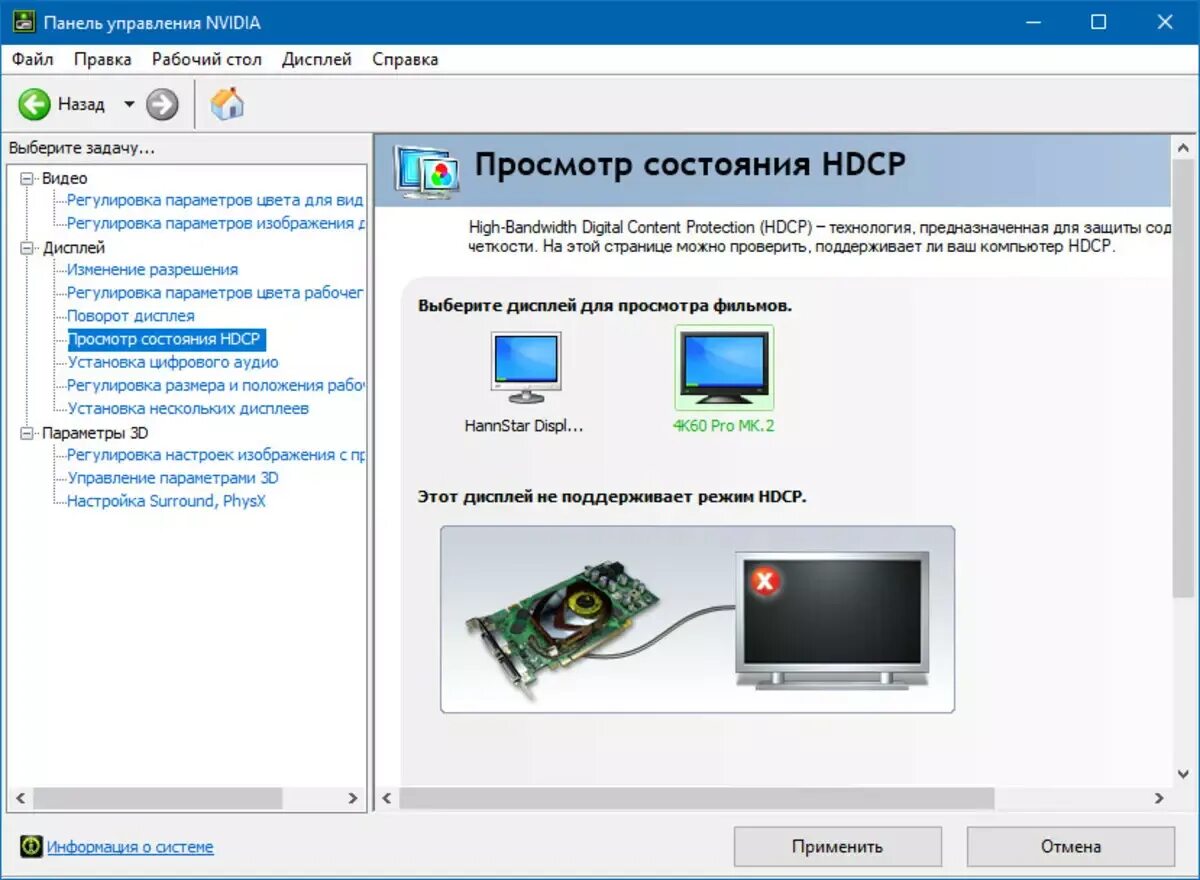Click the main panel horizontal scrollbar thumb
Viewport: 1200px width, 880px height.
click(697, 798)
